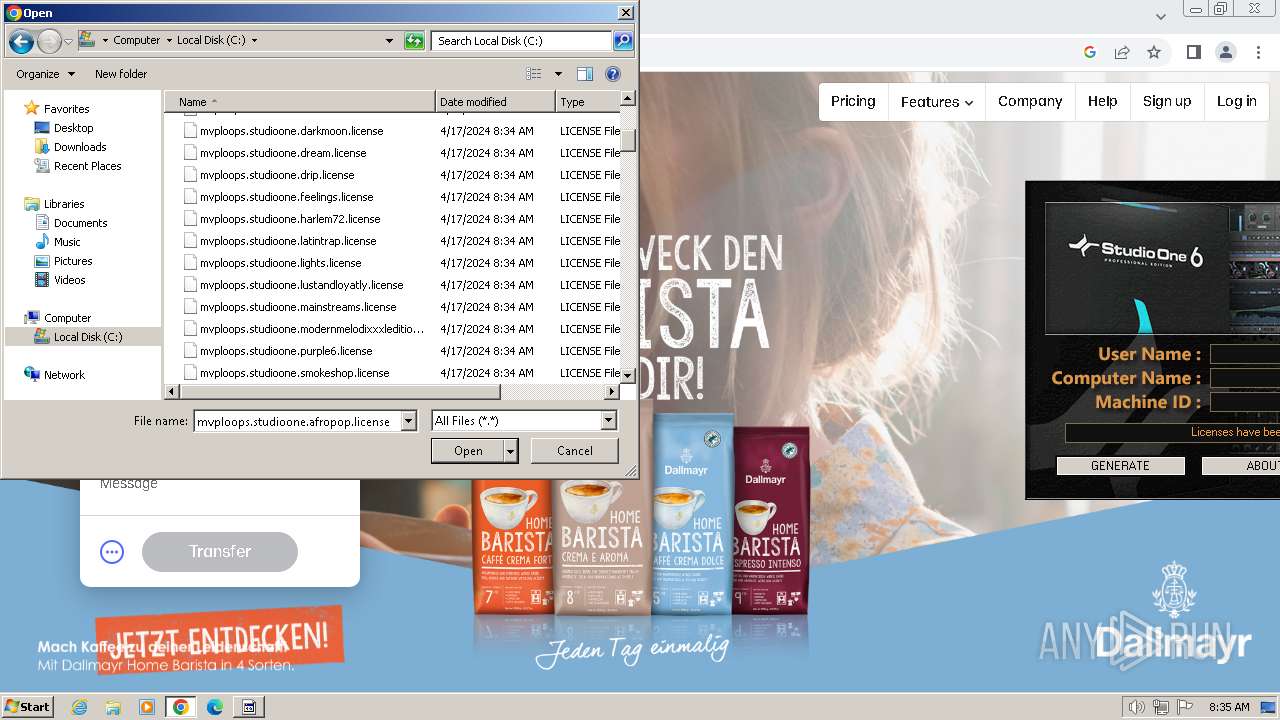Open the File name combo dropdown
Viewport: 1280px width, 720px height.
point(408,421)
